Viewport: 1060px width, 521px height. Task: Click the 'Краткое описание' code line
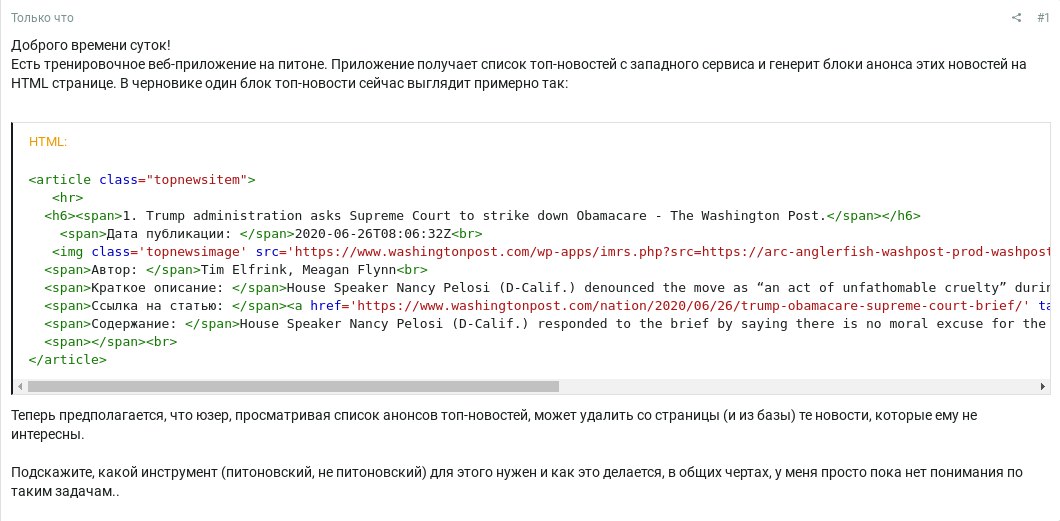pos(547,288)
